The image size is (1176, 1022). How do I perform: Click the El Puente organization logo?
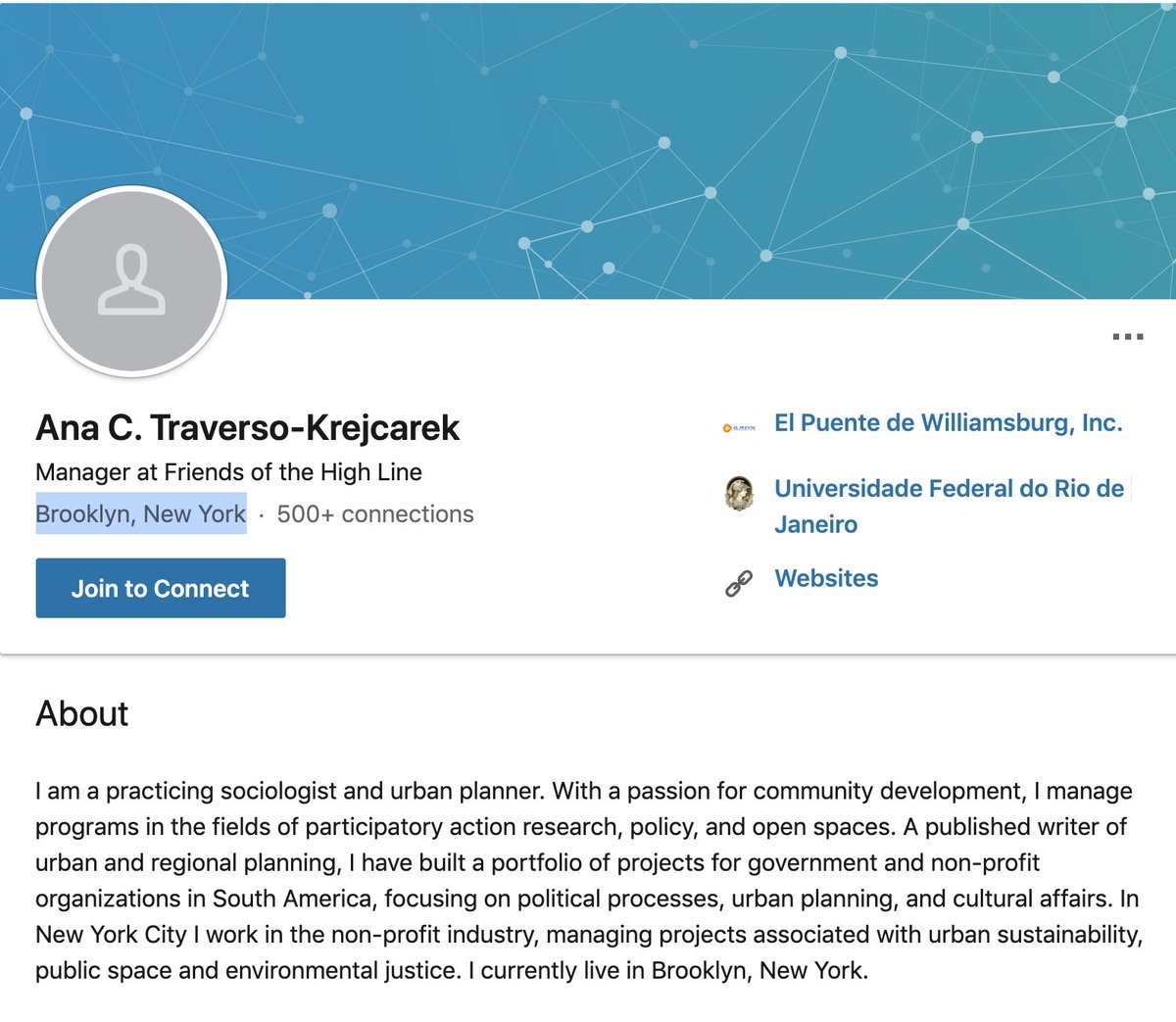tap(739, 427)
